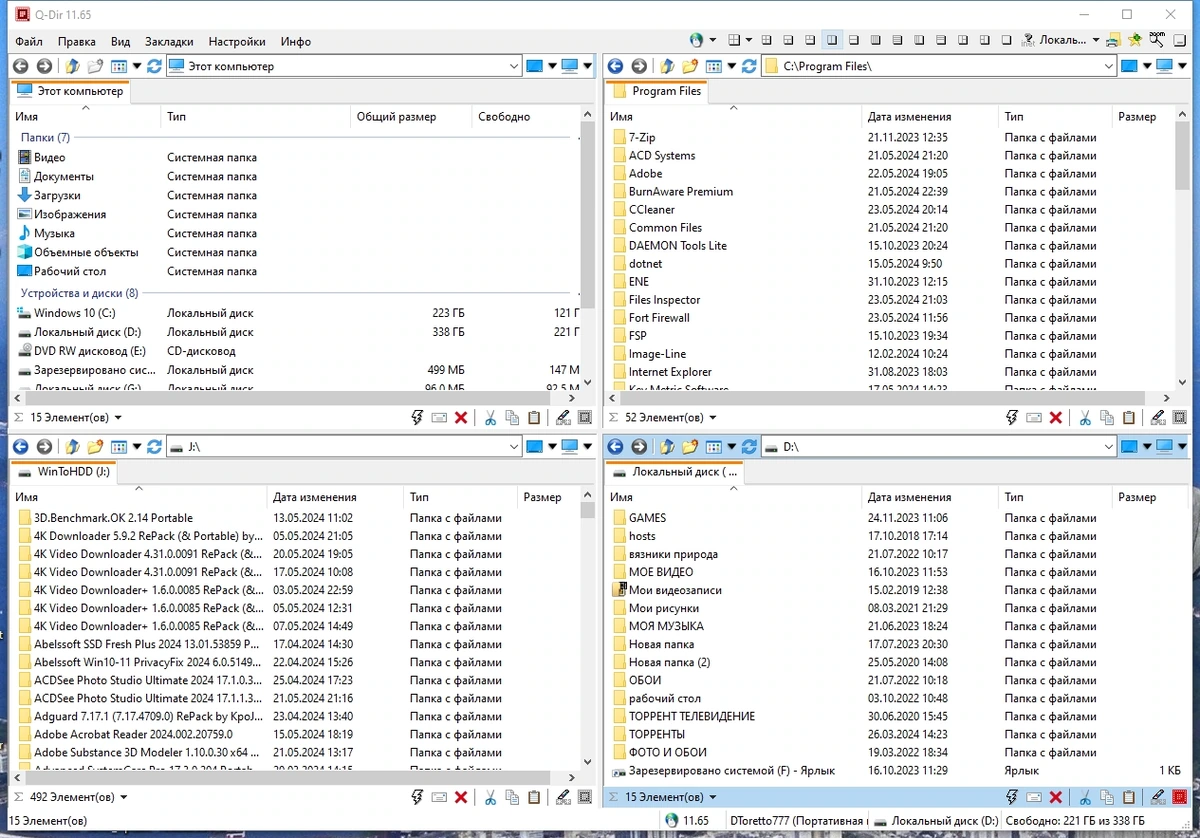The width and height of the screenshot is (1200, 838).
Task: Create new folder in the D:\ pane toolbar
Action: tap(689, 446)
